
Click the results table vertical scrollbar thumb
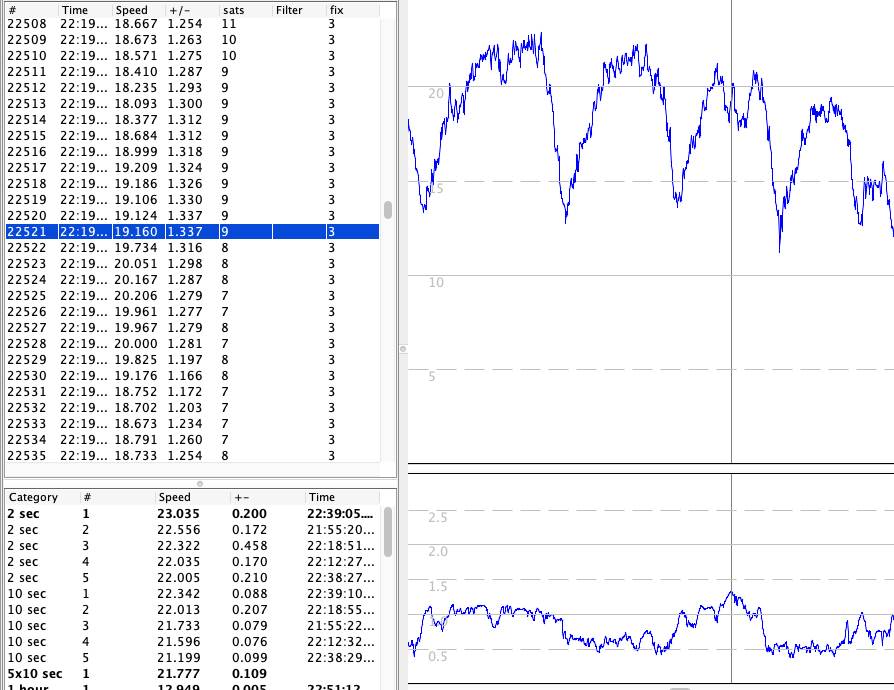point(388,530)
